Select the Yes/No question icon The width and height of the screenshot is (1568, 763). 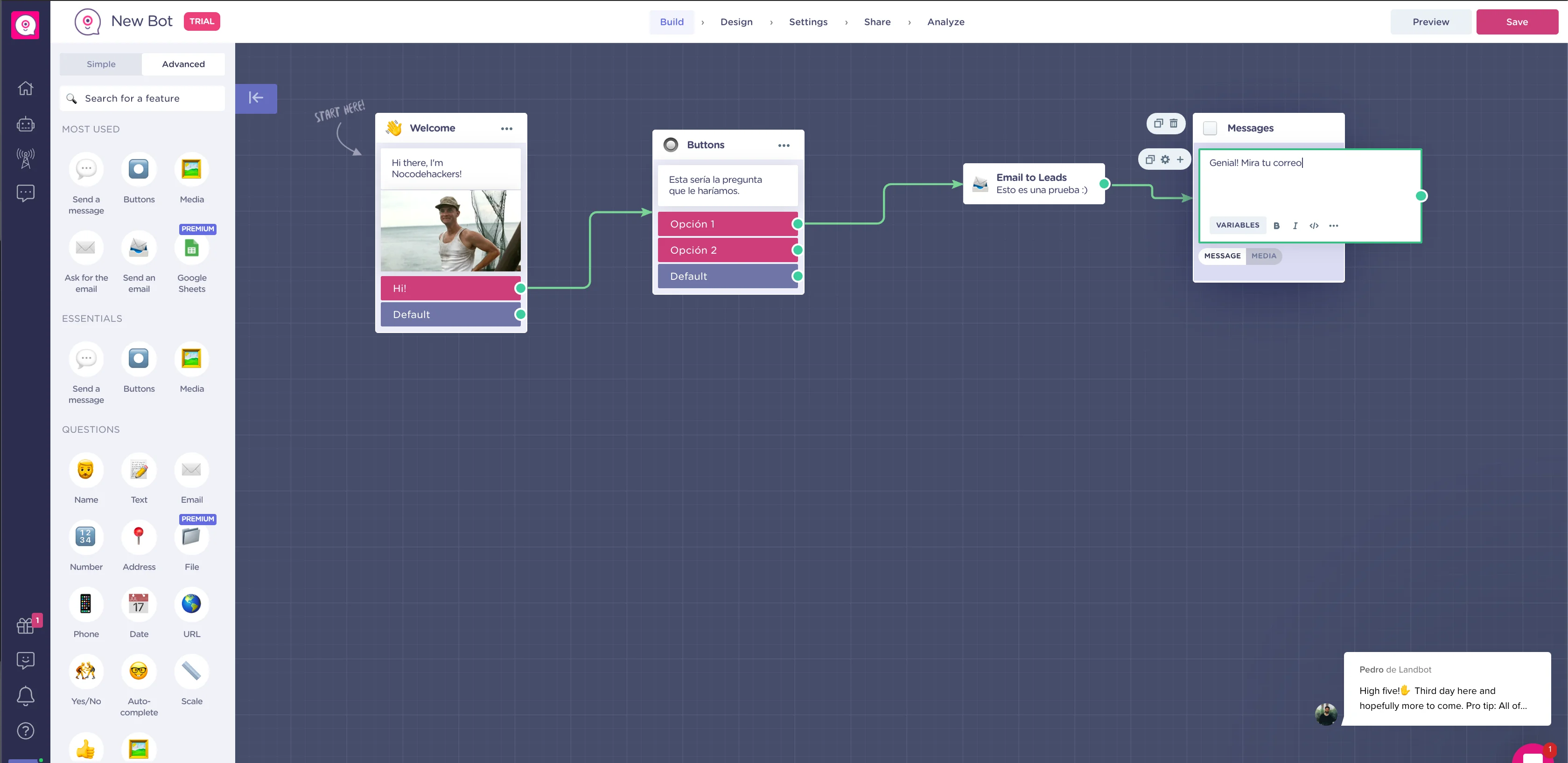coord(86,671)
